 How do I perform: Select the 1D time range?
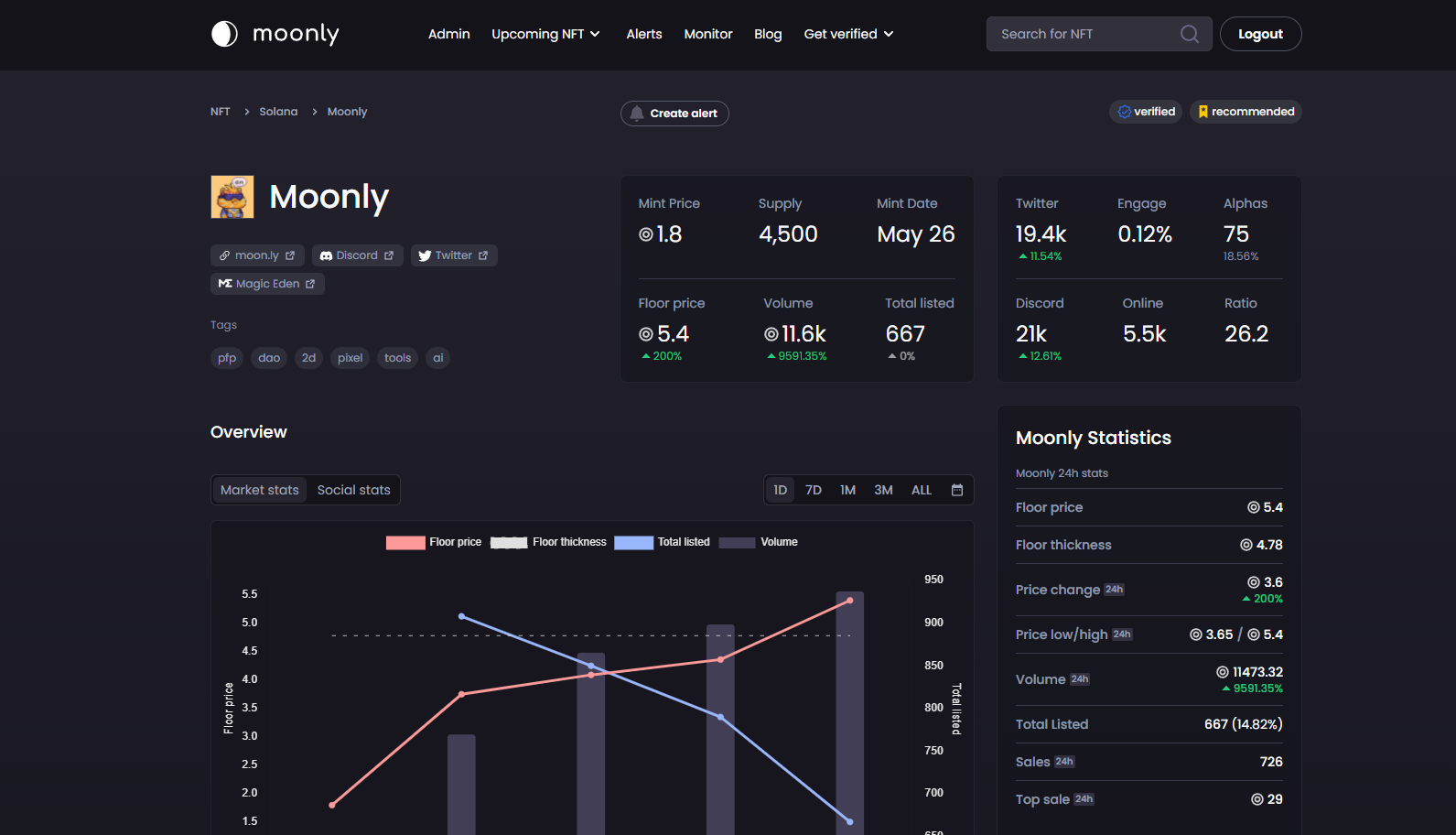[781, 490]
